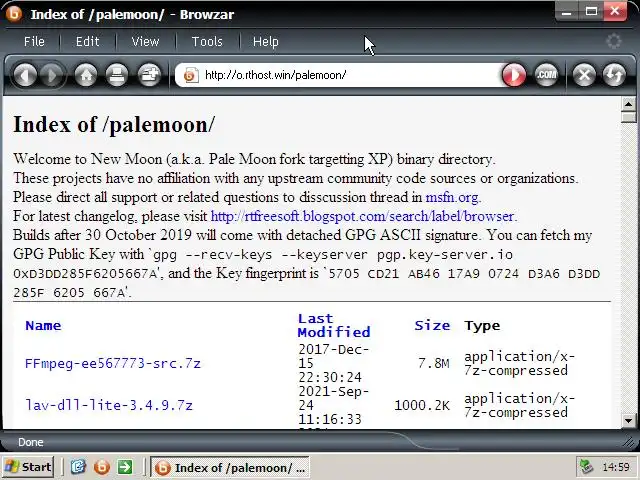Sort listing by Name column
This screenshot has height=480, width=640.
point(43,326)
